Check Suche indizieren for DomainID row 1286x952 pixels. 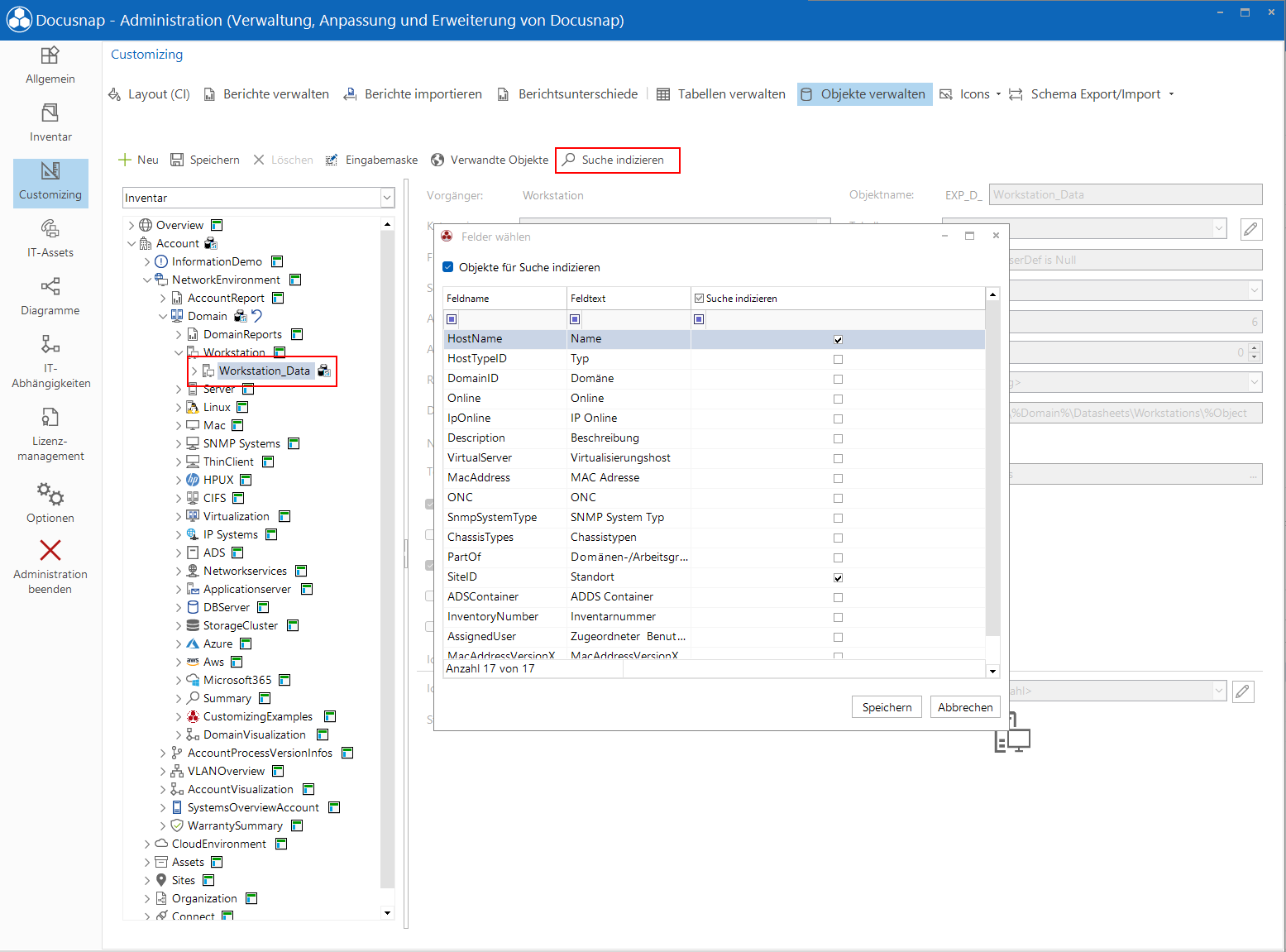click(x=838, y=379)
